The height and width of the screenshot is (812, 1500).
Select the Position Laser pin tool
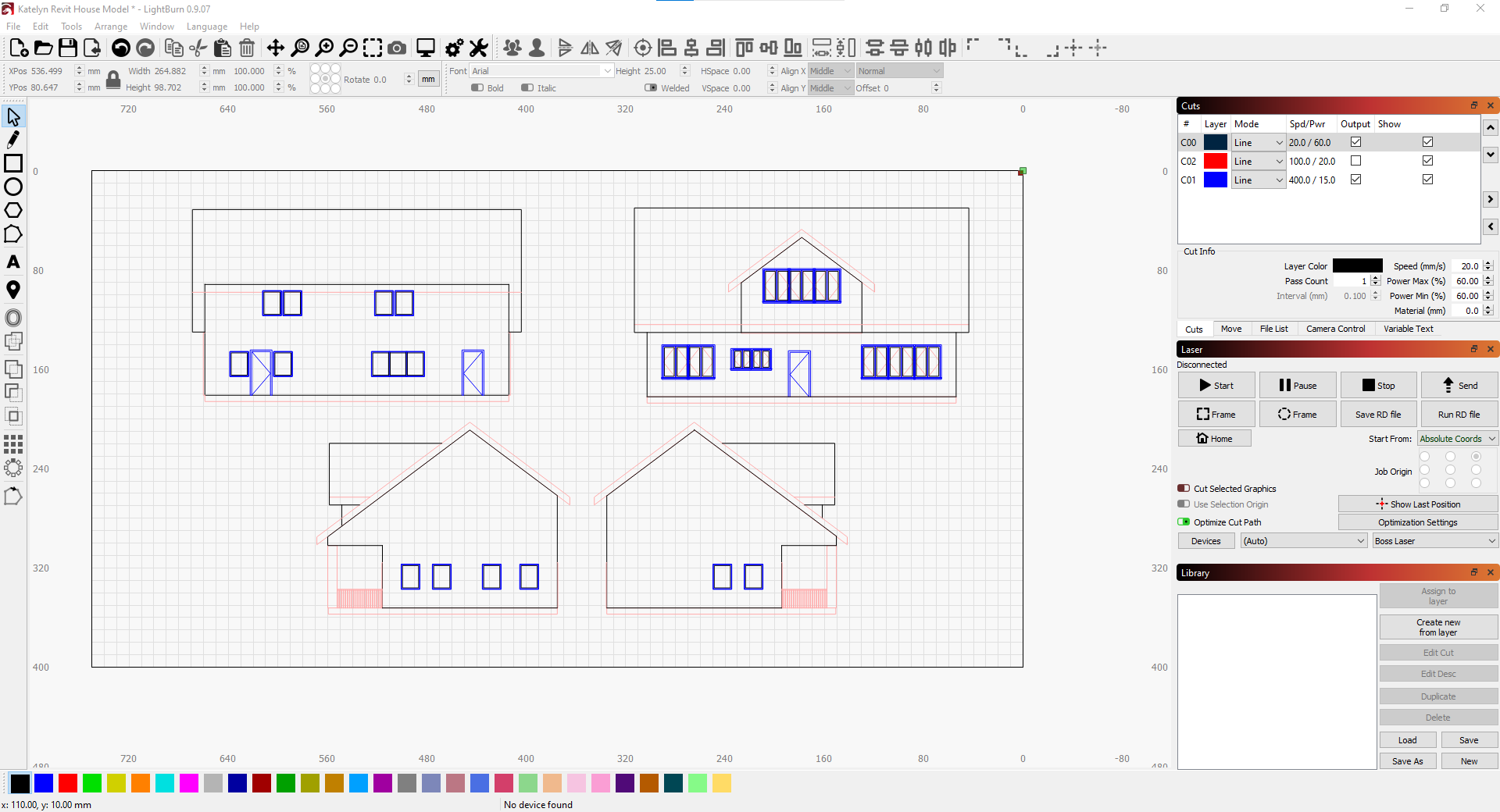click(12, 289)
